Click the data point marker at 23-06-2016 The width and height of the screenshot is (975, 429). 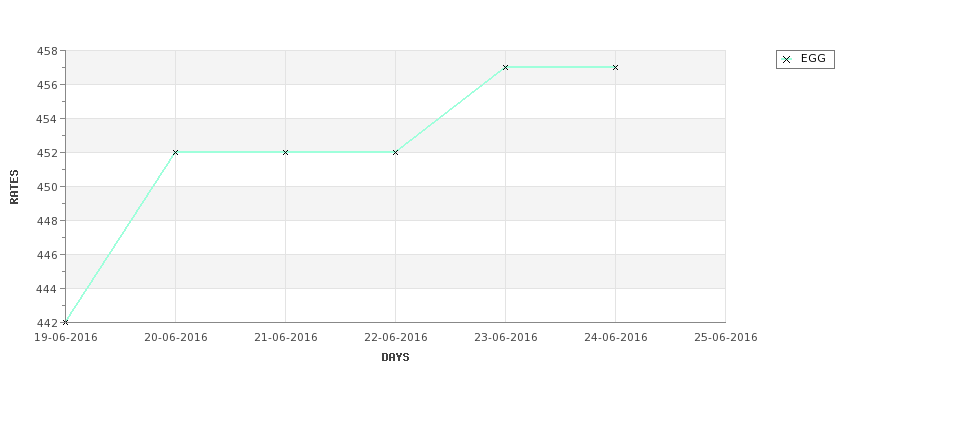point(506,67)
